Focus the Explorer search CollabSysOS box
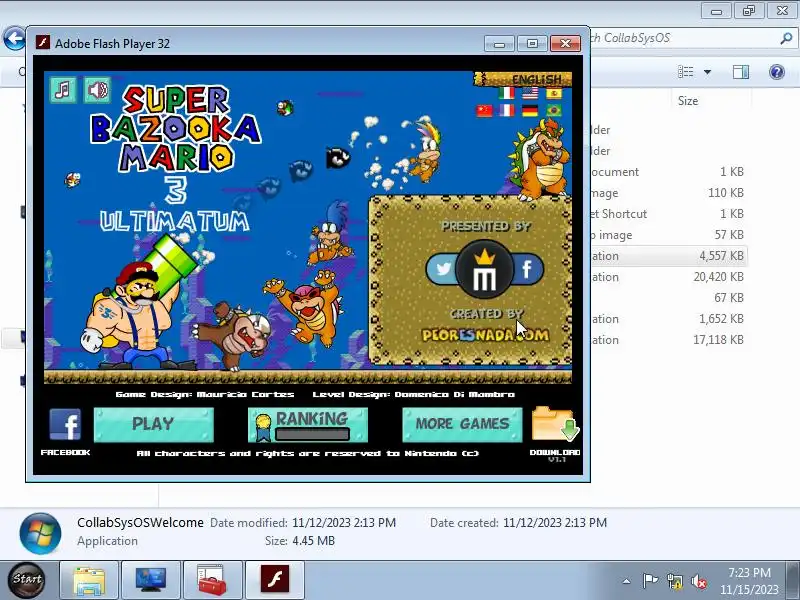The height and width of the screenshot is (600, 800). [684, 38]
